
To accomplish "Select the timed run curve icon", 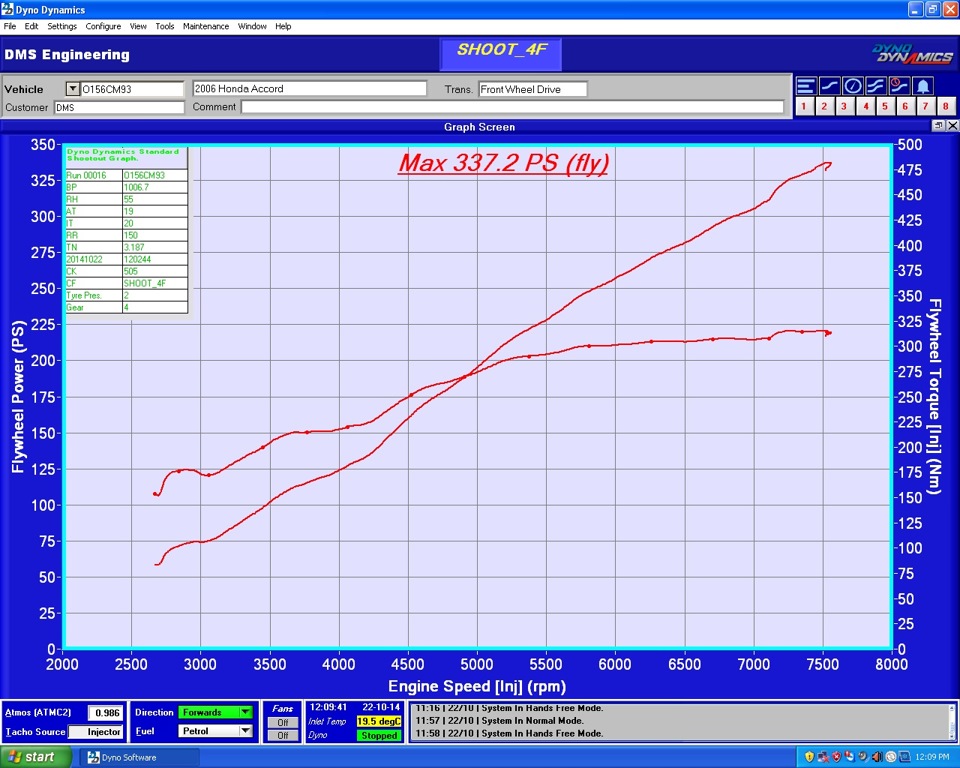I will (897, 85).
